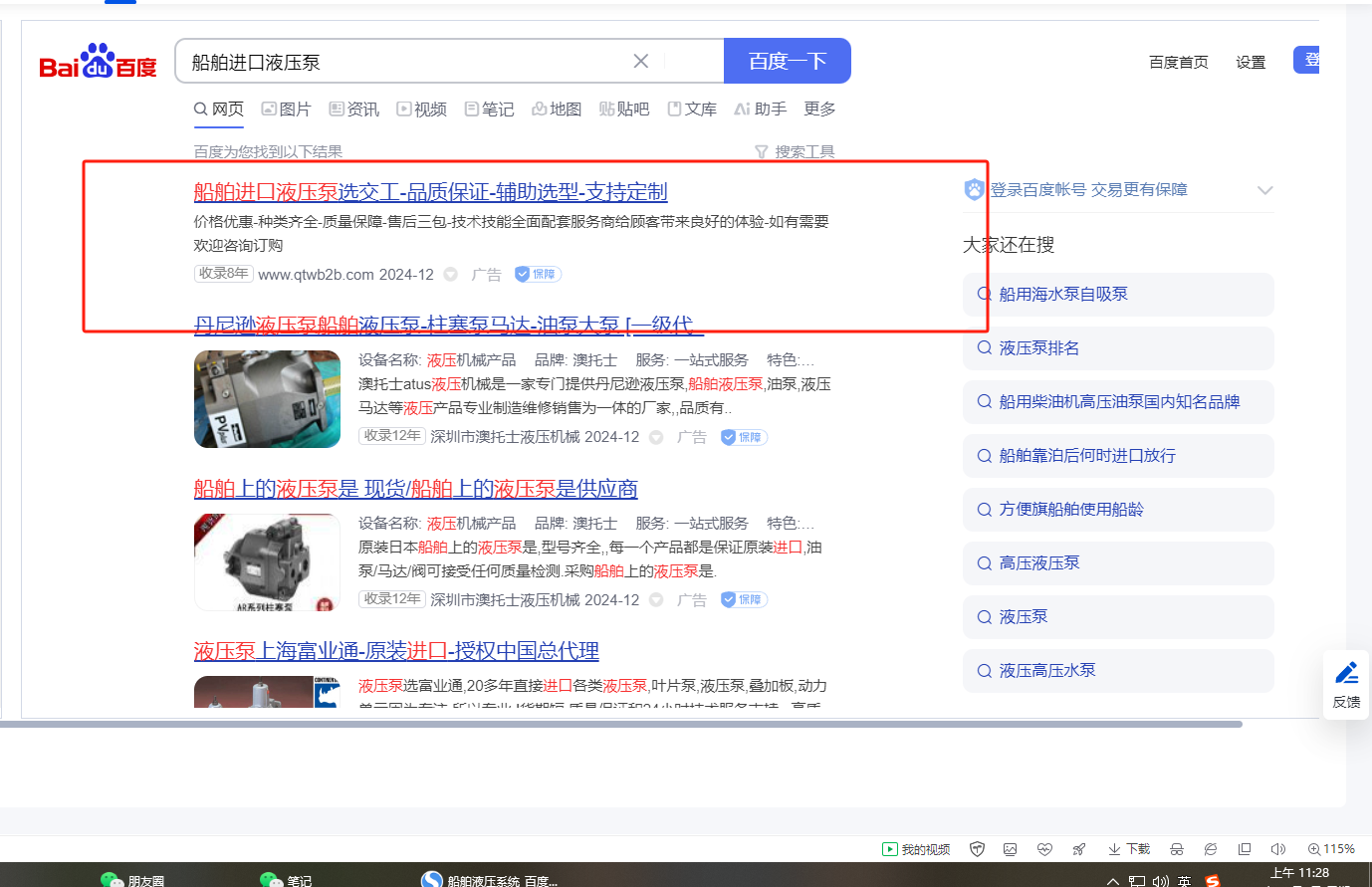The image size is (1372, 887).
Task: Click the incognito glasses status icon
Action: (x=1177, y=849)
